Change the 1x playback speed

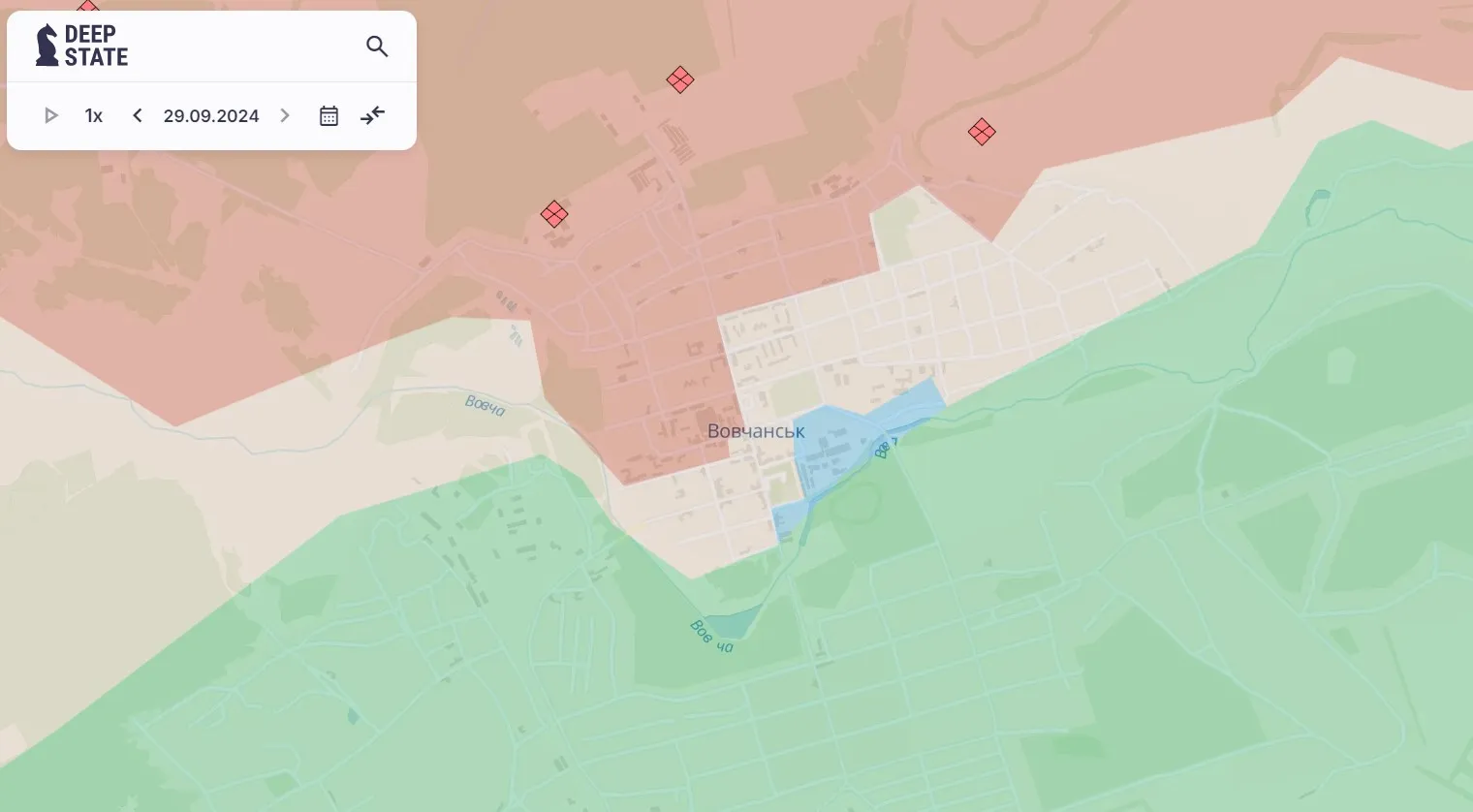[x=94, y=116]
